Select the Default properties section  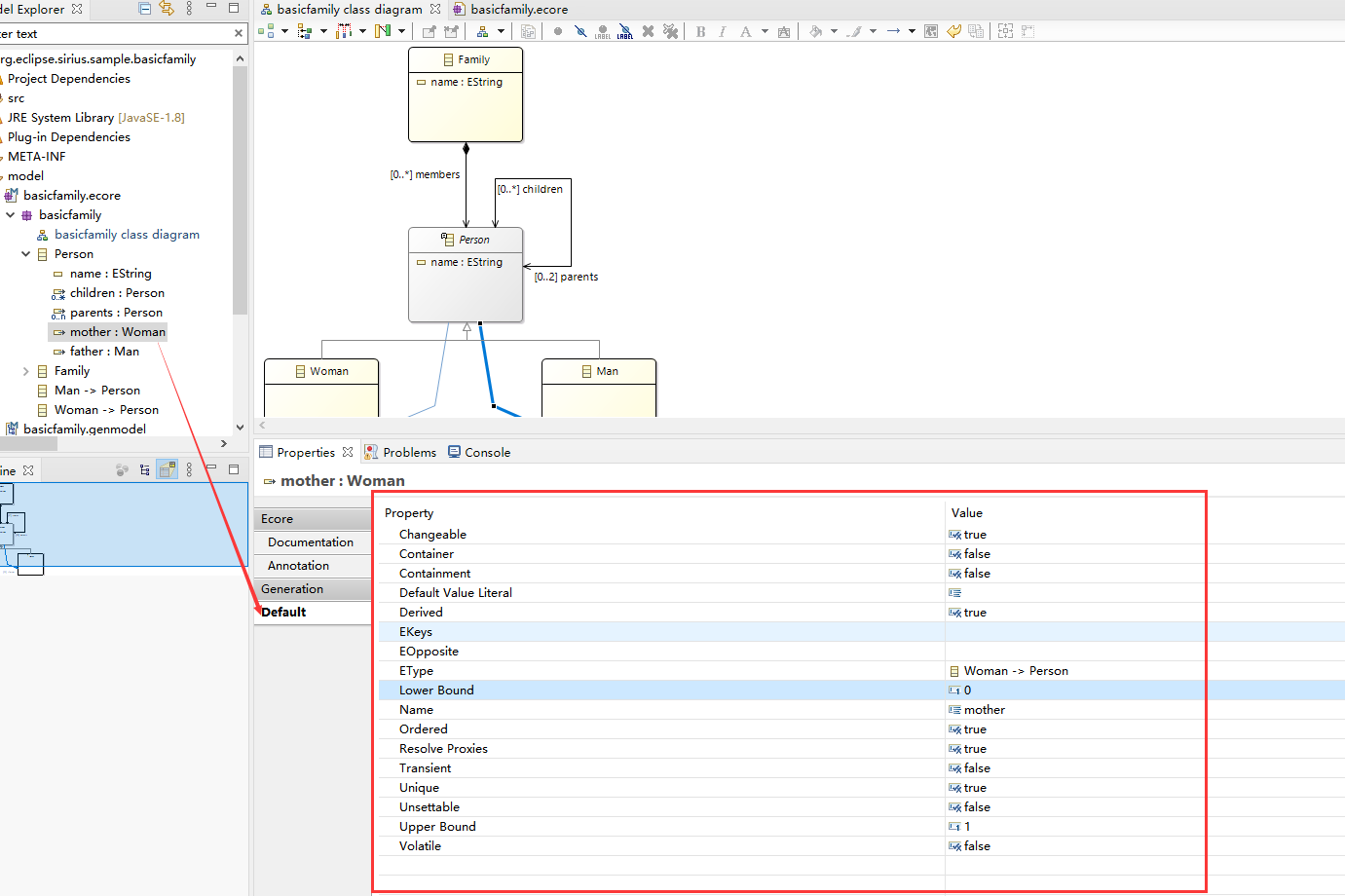pyautogui.click(x=313, y=613)
